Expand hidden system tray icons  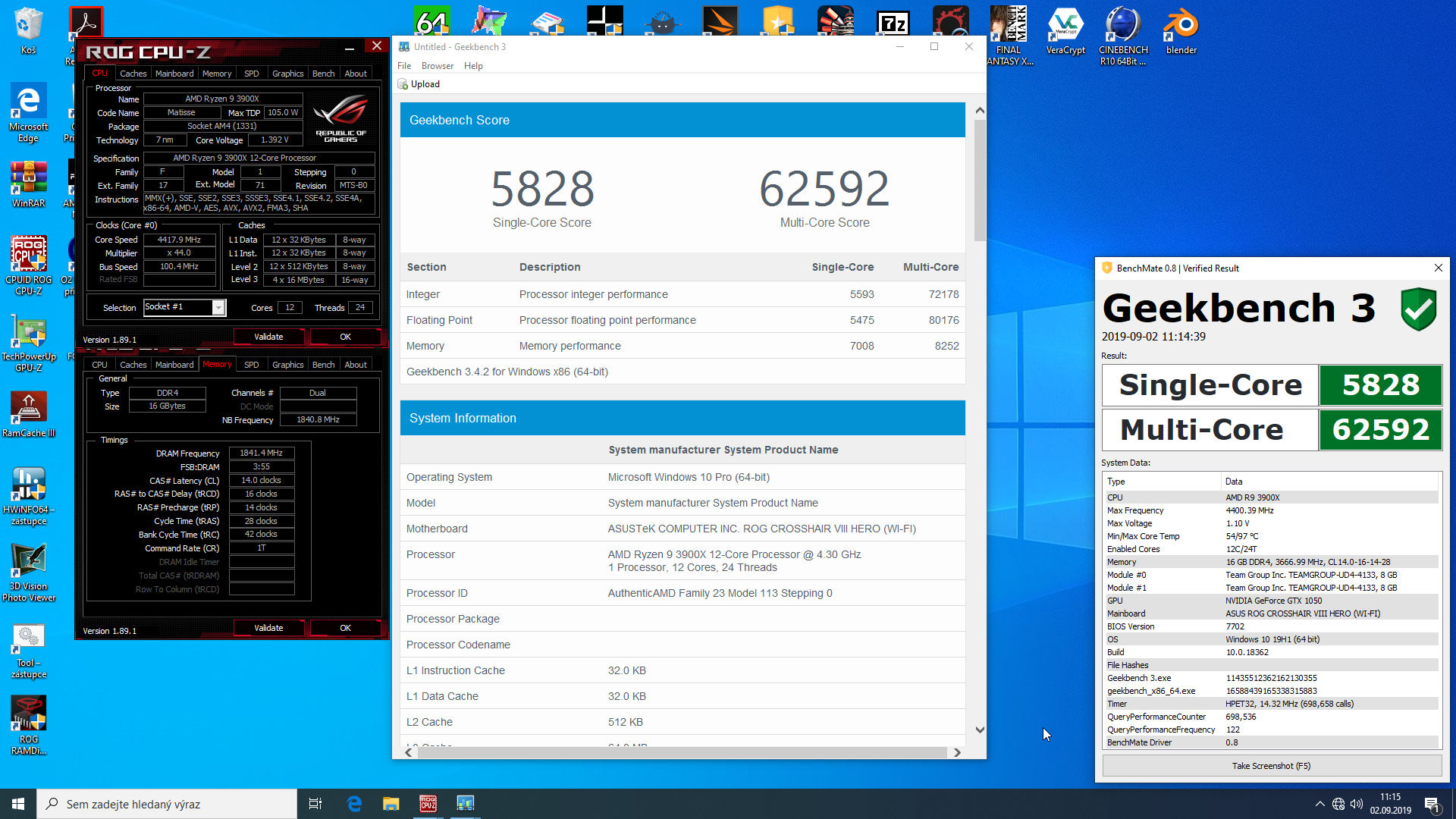click(1319, 804)
